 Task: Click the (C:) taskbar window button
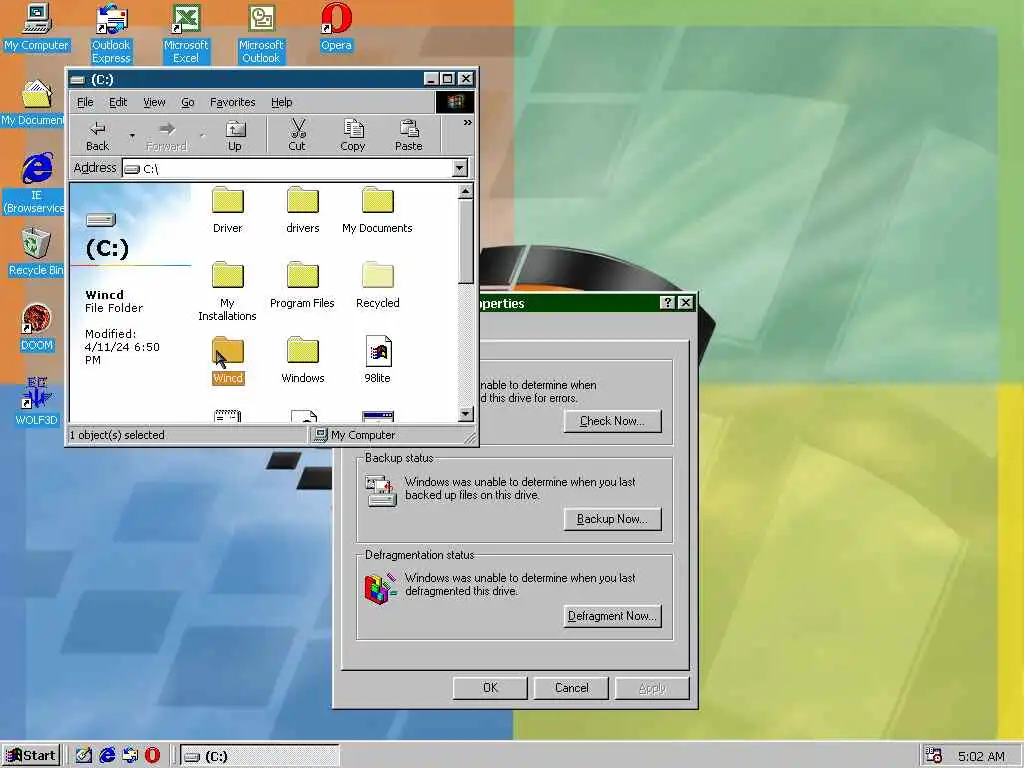[260, 756]
